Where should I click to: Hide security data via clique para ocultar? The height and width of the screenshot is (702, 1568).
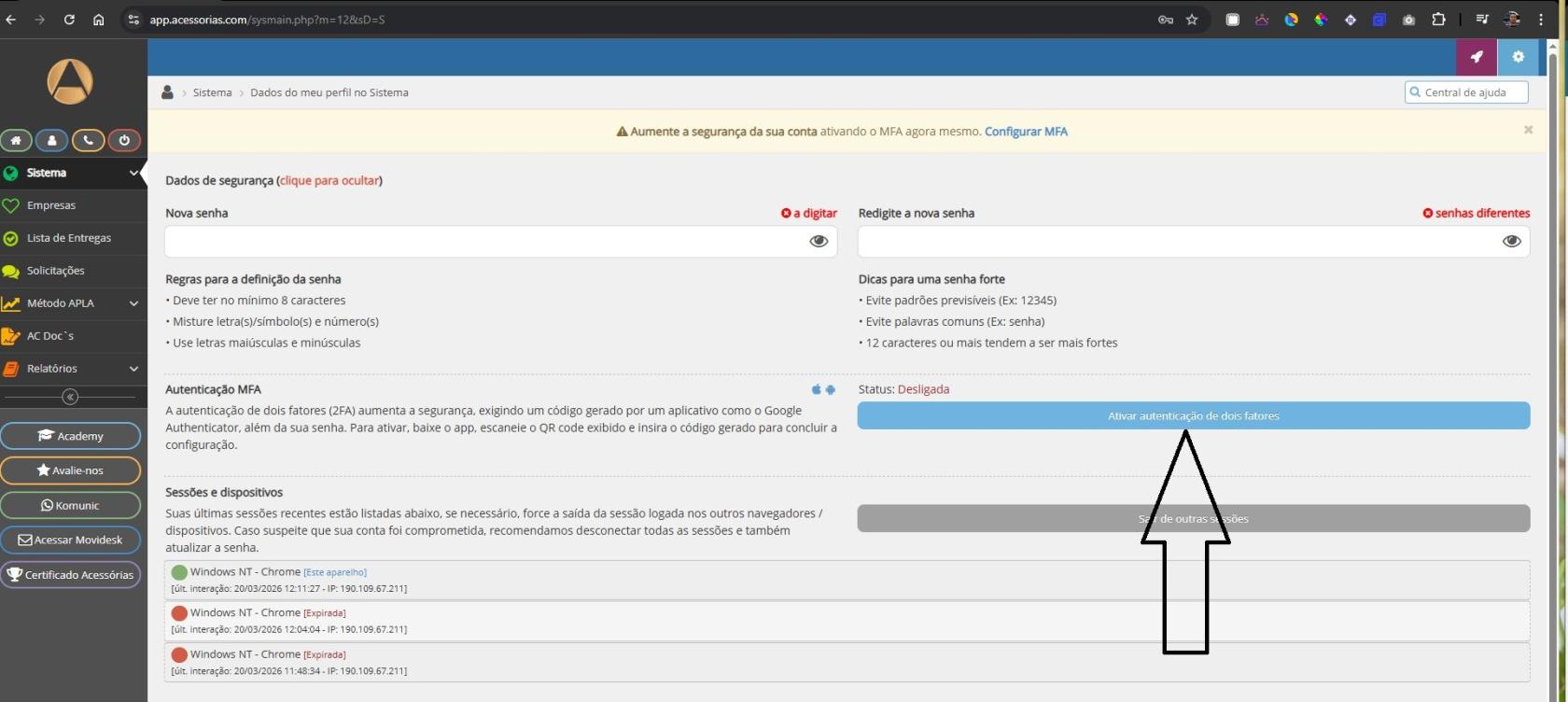(329, 180)
